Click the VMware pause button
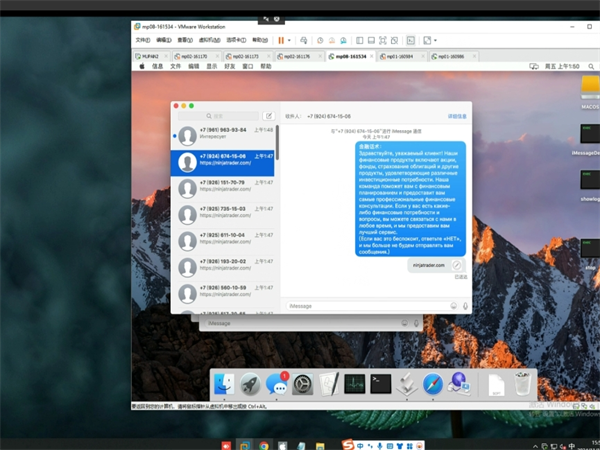 tap(280, 40)
